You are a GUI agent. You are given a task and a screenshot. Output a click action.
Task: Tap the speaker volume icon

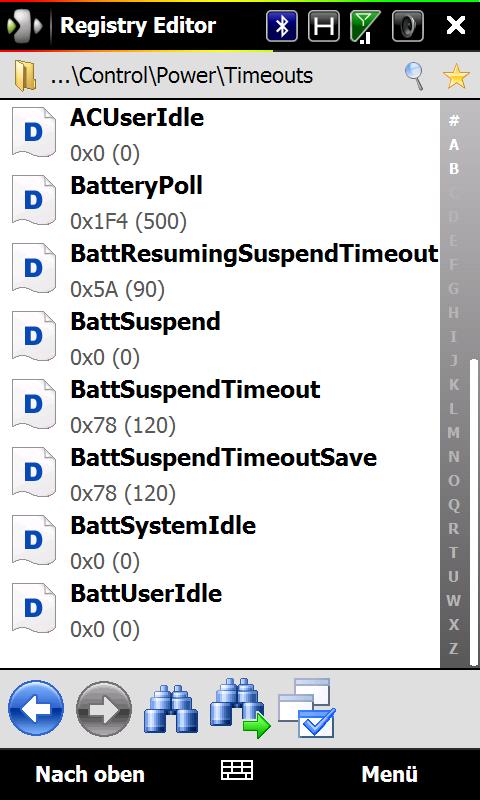tap(408, 26)
